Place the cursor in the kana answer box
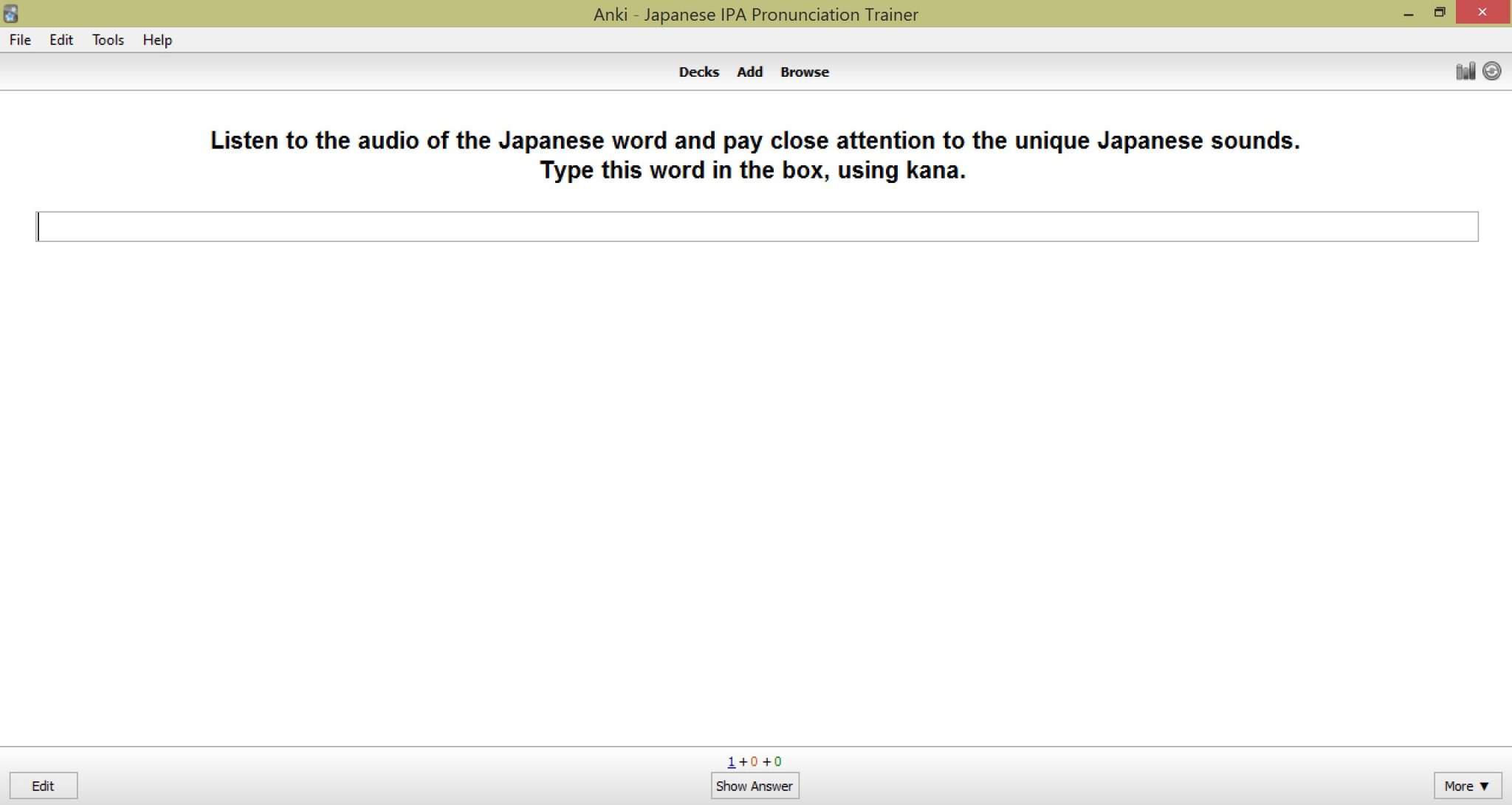This screenshot has height=805, width=1512. (756, 227)
